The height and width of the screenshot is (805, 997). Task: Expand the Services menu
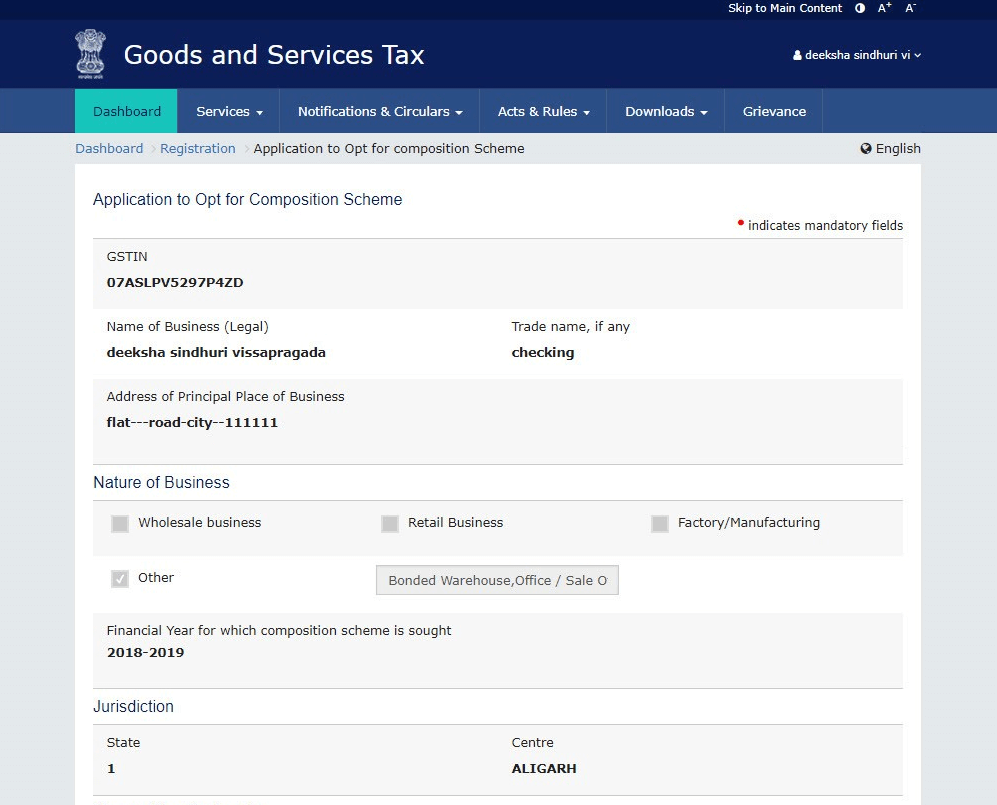click(229, 111)
